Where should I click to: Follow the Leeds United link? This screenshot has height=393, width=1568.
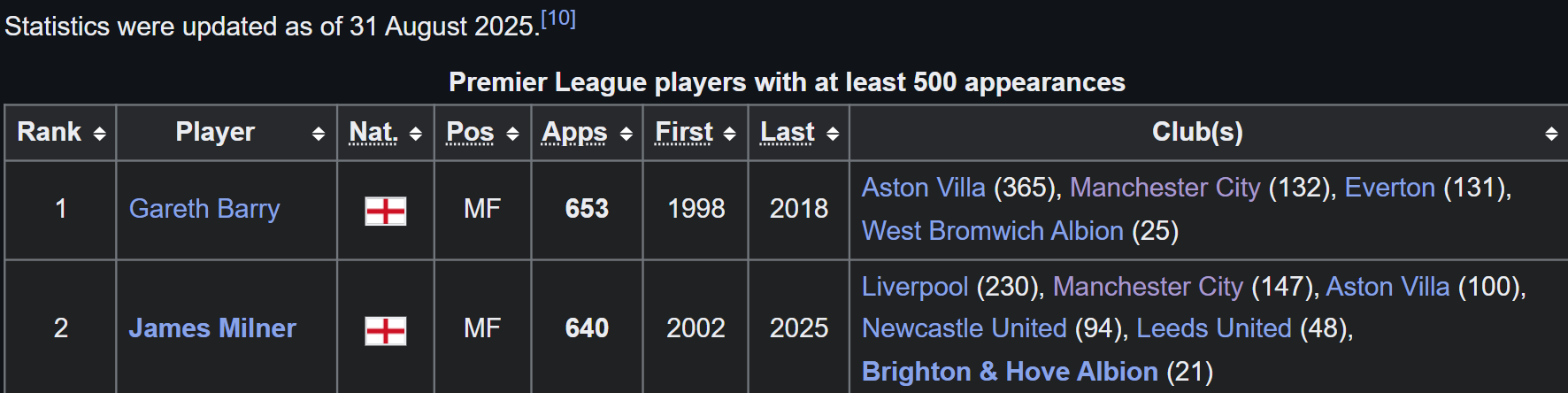click(x=1214, y=328)
